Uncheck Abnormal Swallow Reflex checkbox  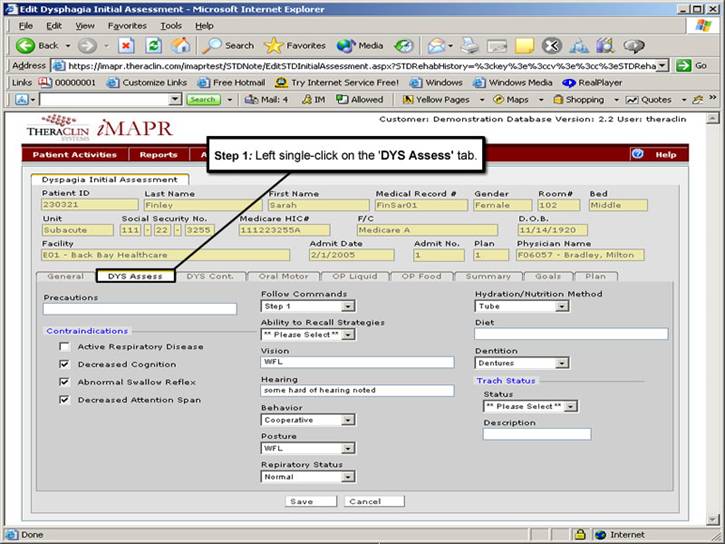click(64, 382)
